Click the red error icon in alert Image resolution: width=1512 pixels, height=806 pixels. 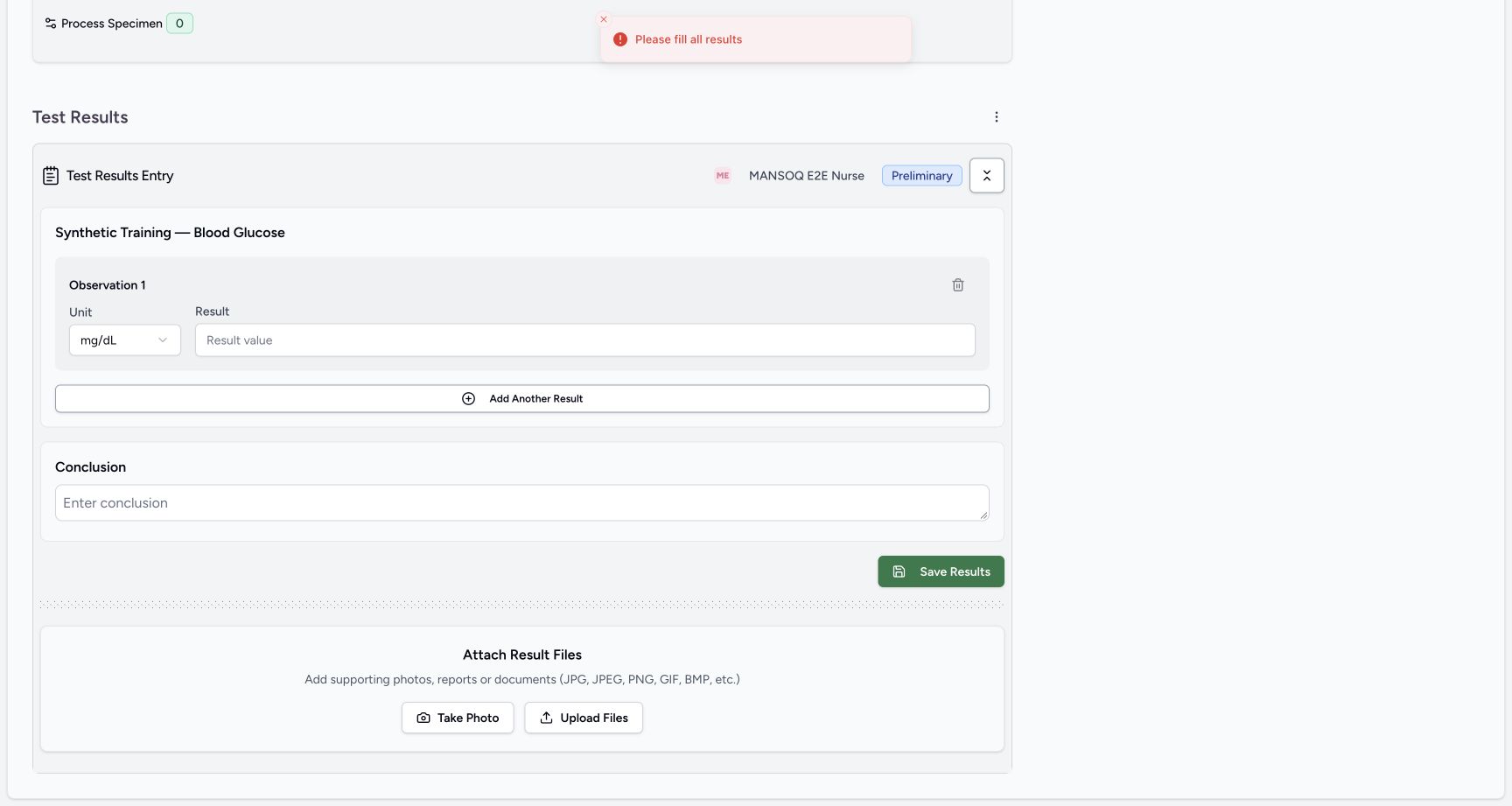(620, 39)
